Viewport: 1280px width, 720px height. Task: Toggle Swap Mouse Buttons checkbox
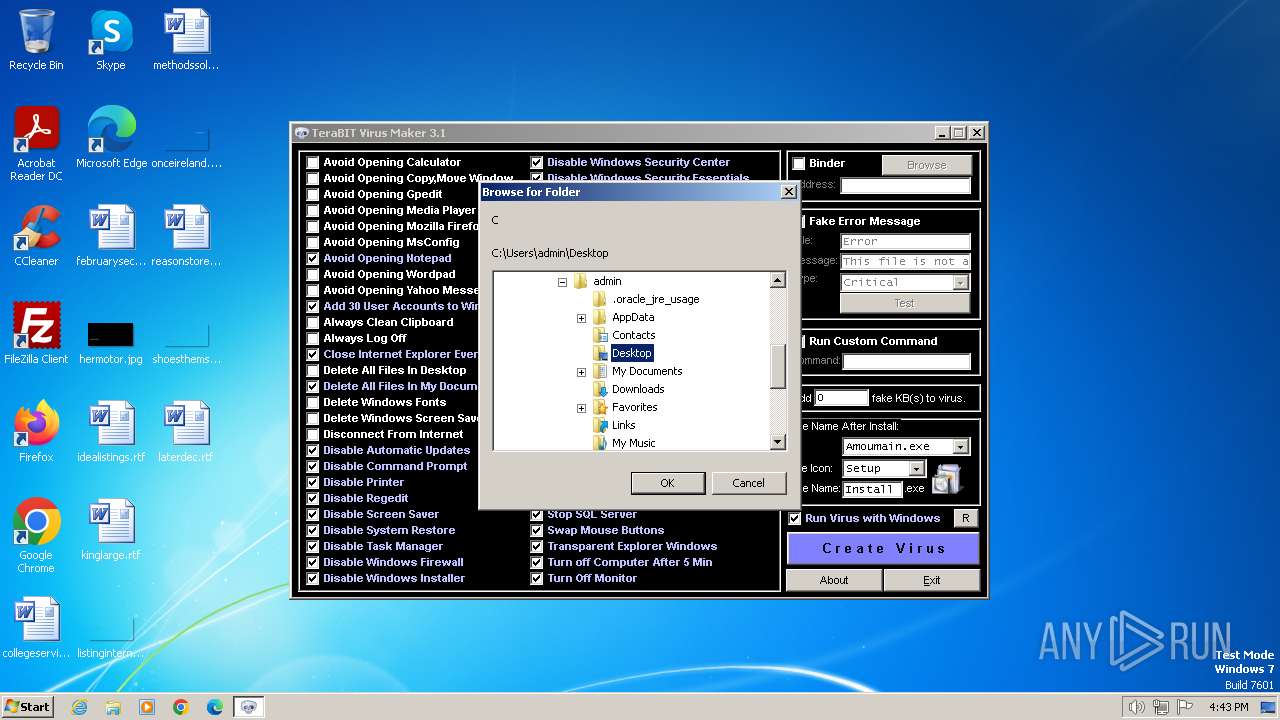click(537, 530)
